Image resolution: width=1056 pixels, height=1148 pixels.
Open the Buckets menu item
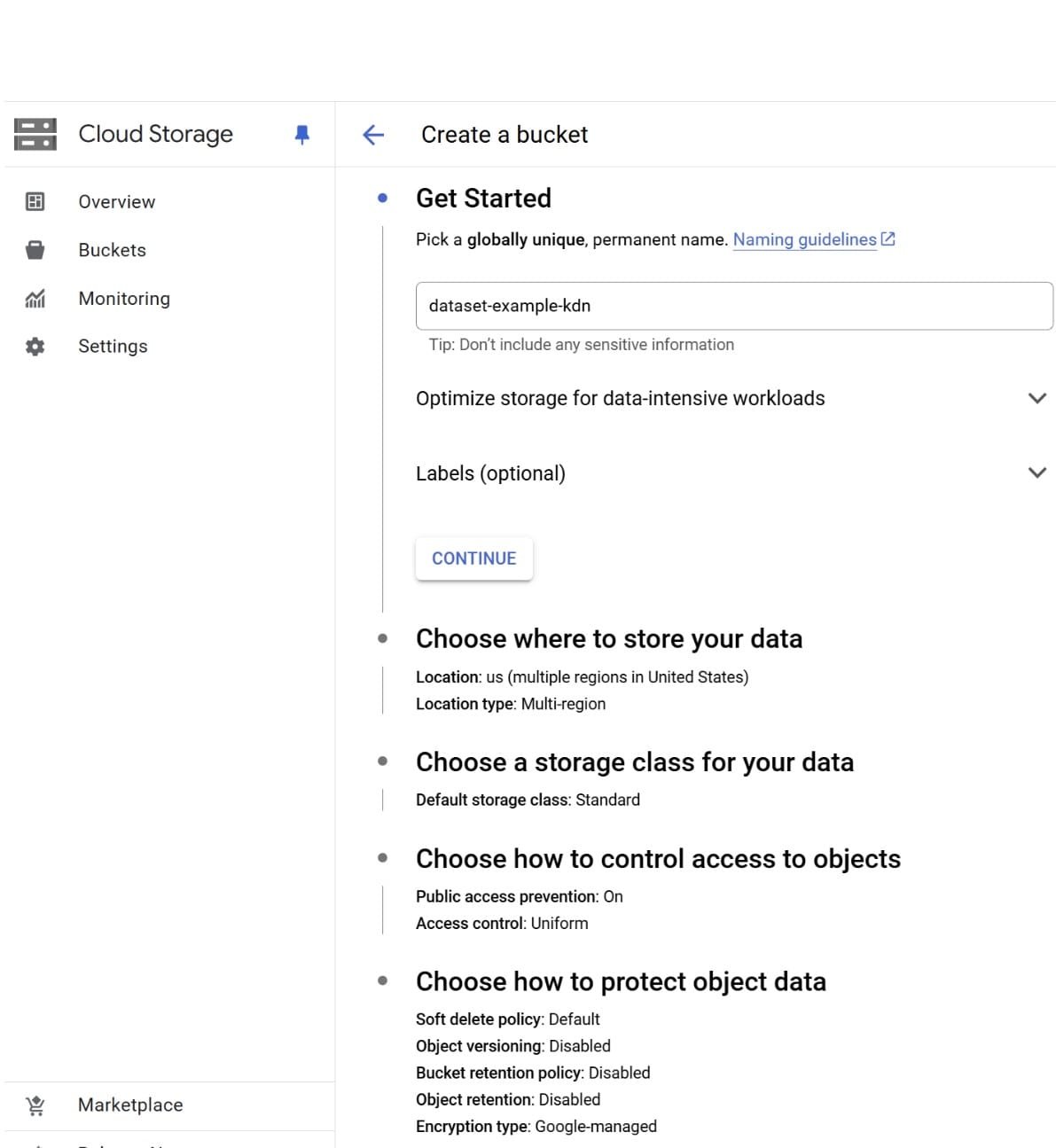pyautogui.click(x=112, y=250)
